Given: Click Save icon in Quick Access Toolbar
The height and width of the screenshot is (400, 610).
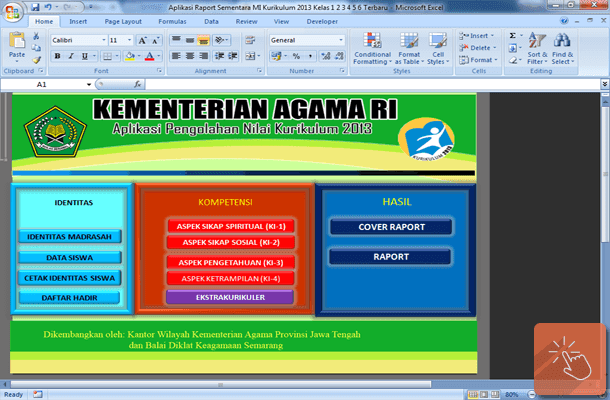Looking at the screenshot, I should pos(35,7).
